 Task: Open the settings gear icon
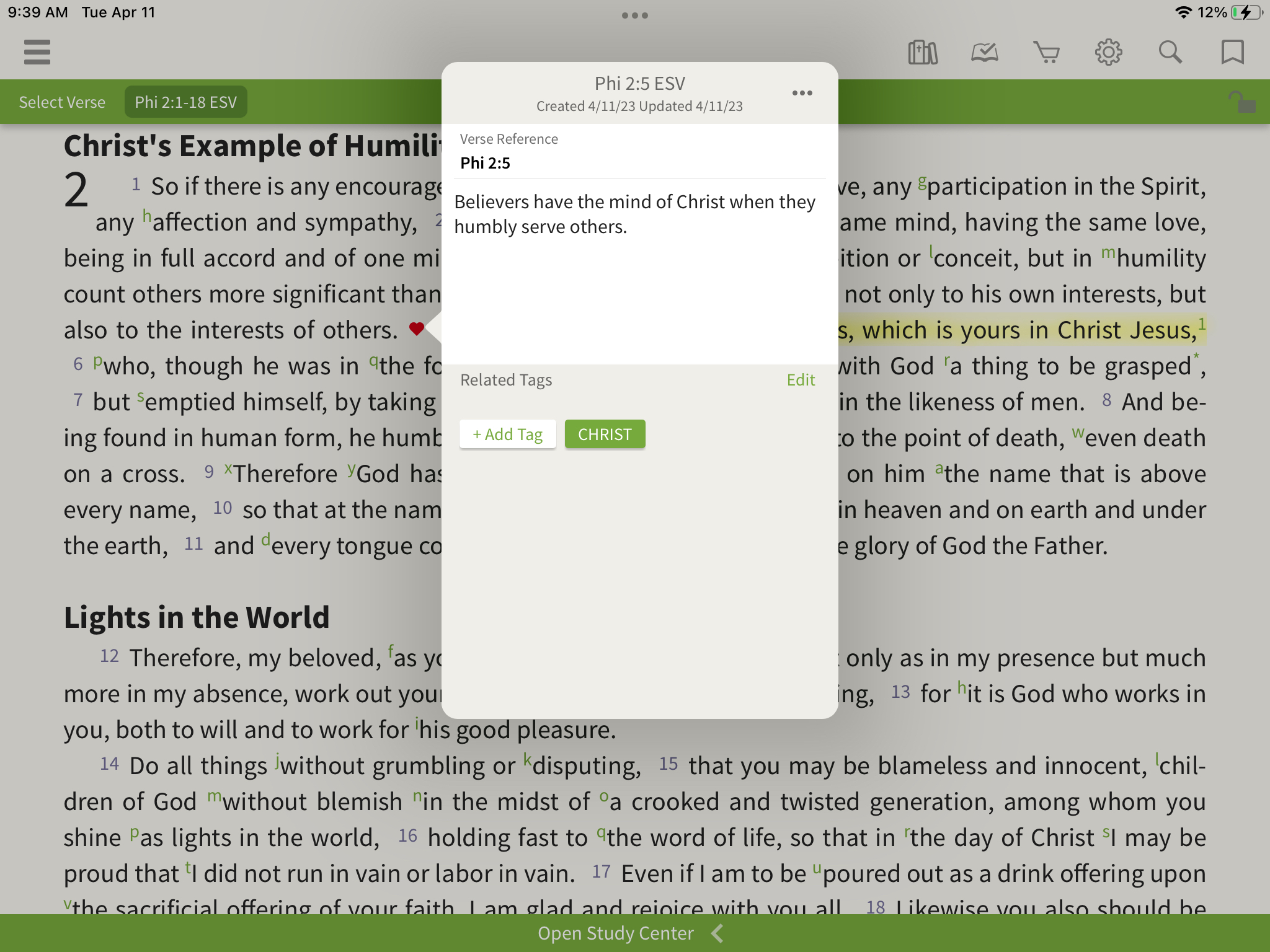click(1108, 52)
